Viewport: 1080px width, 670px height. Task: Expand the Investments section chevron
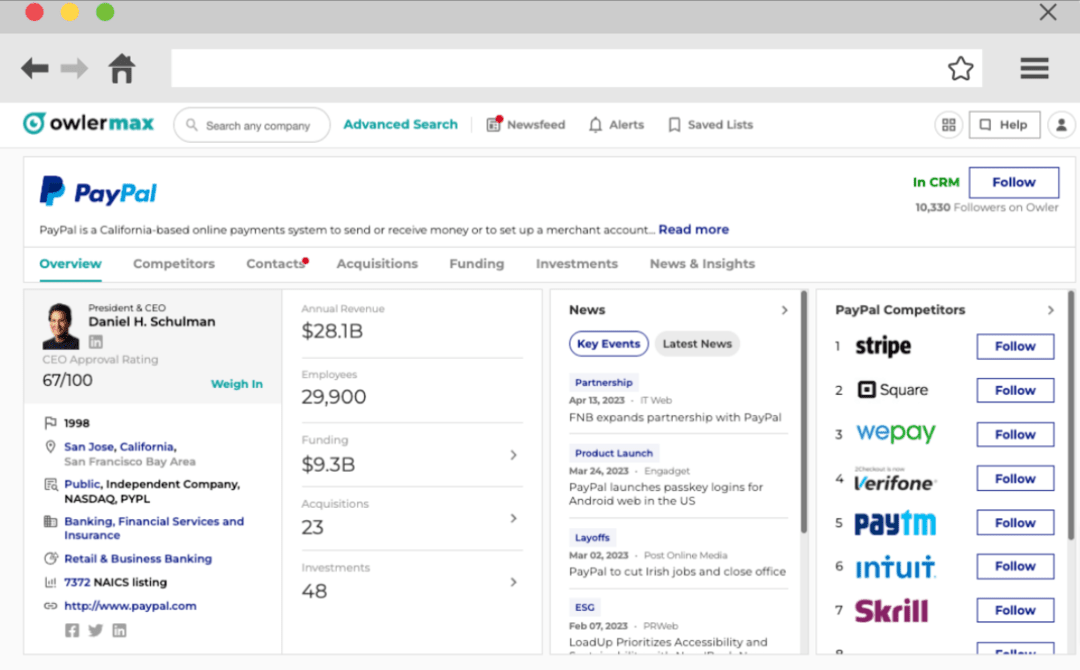(513, 581)
